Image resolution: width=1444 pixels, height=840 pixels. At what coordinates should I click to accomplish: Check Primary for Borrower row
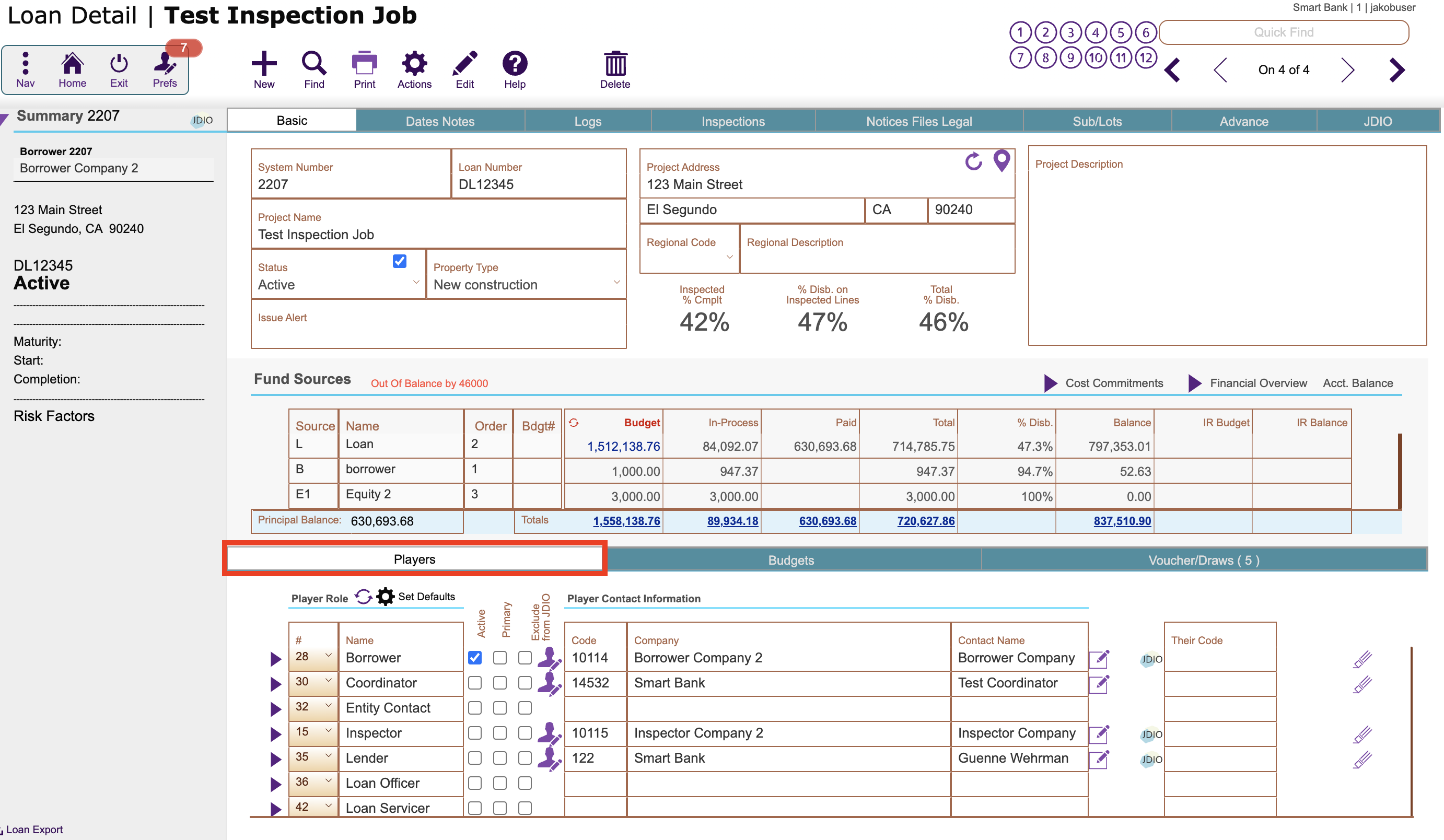[499, 658]
